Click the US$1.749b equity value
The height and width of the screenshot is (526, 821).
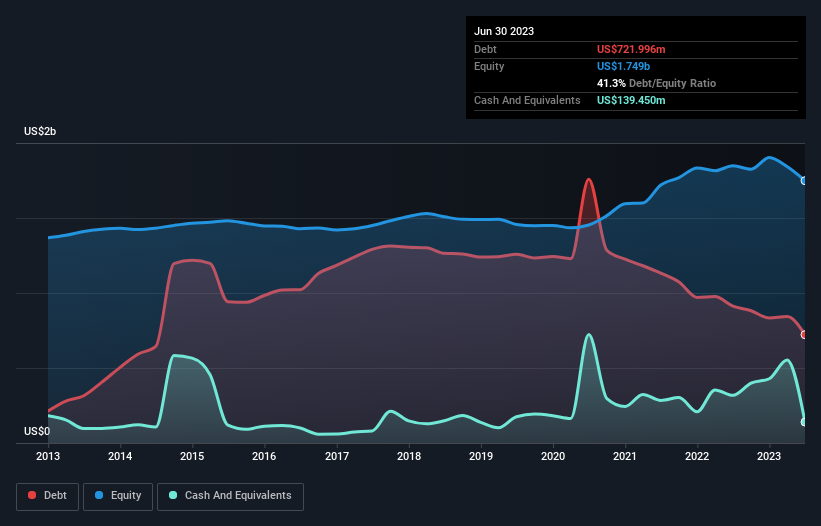623,66
